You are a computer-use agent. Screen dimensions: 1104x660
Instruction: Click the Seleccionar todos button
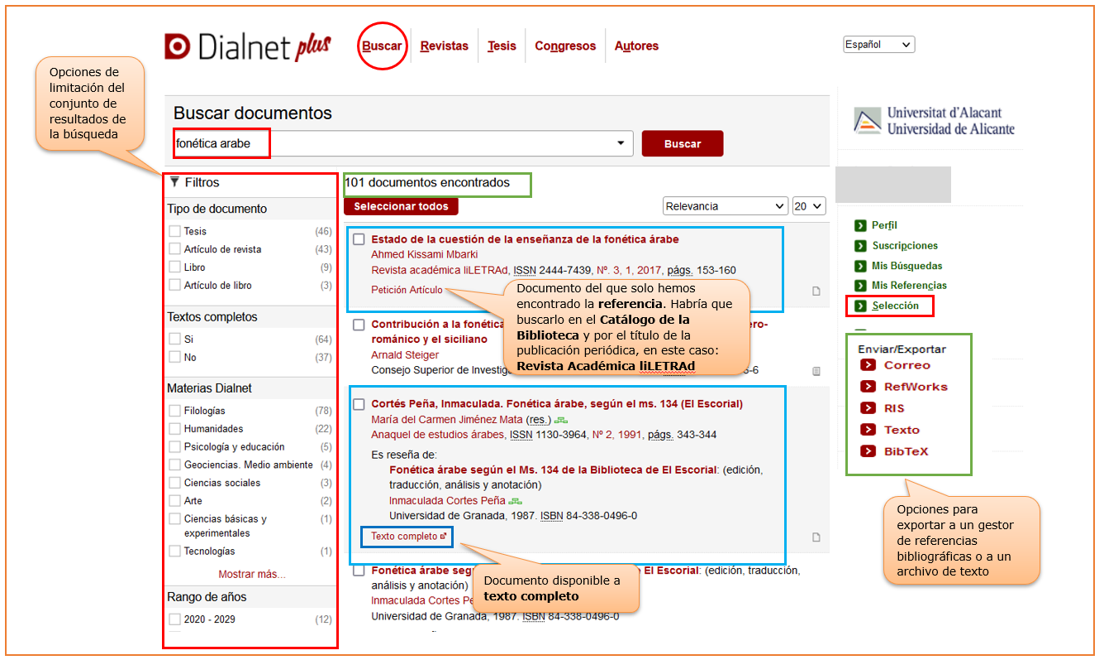tap(401, 206)
